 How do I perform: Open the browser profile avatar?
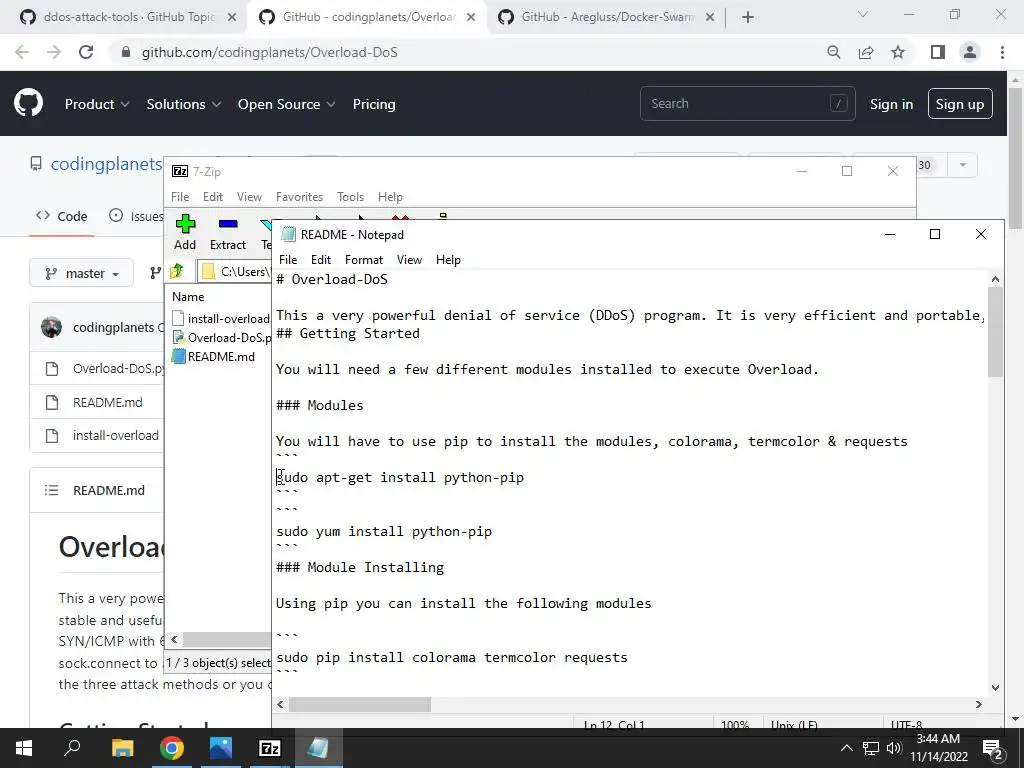click(970, 52)
